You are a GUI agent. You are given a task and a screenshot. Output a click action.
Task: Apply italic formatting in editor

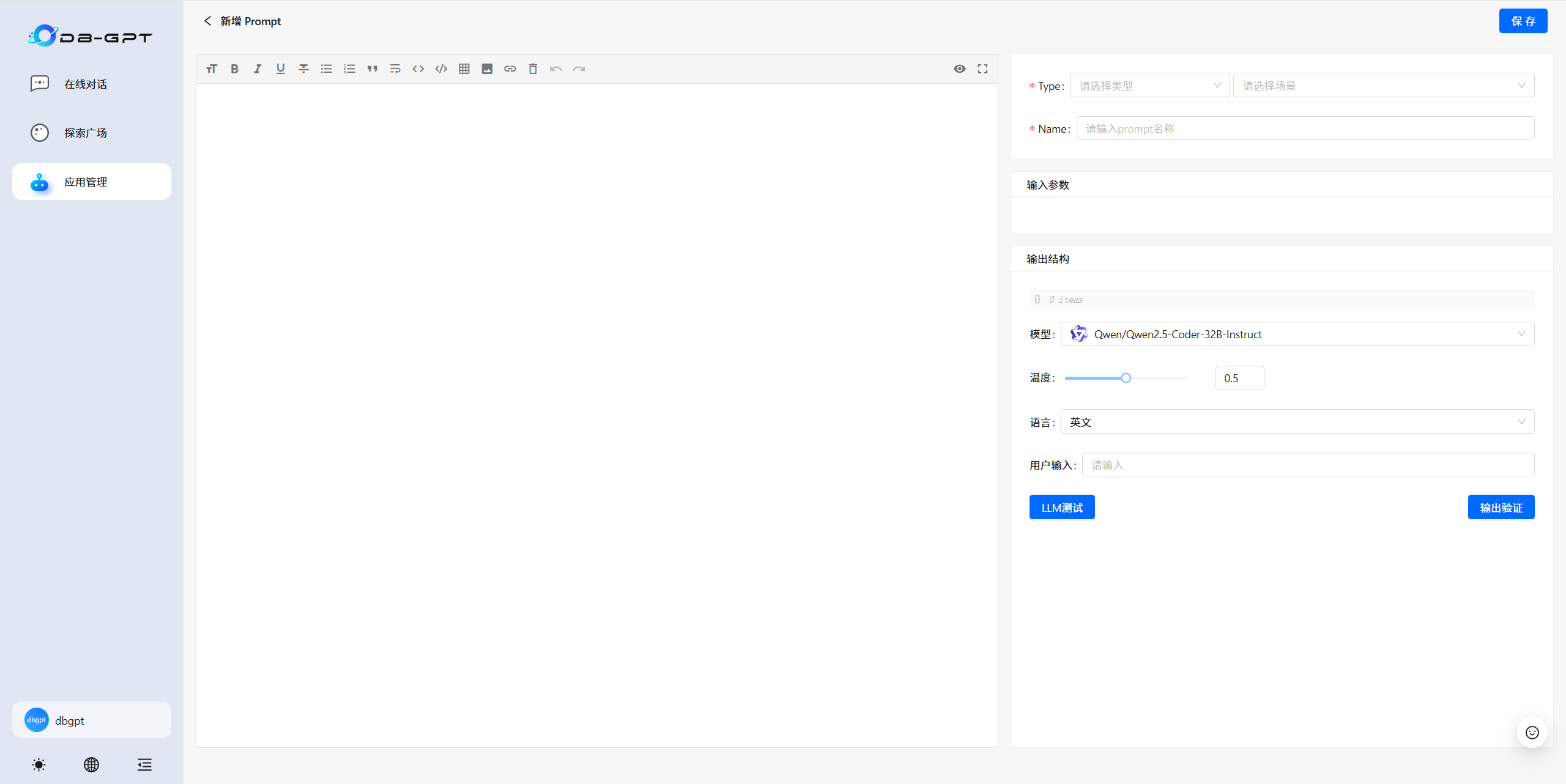(x=258, y=69)
